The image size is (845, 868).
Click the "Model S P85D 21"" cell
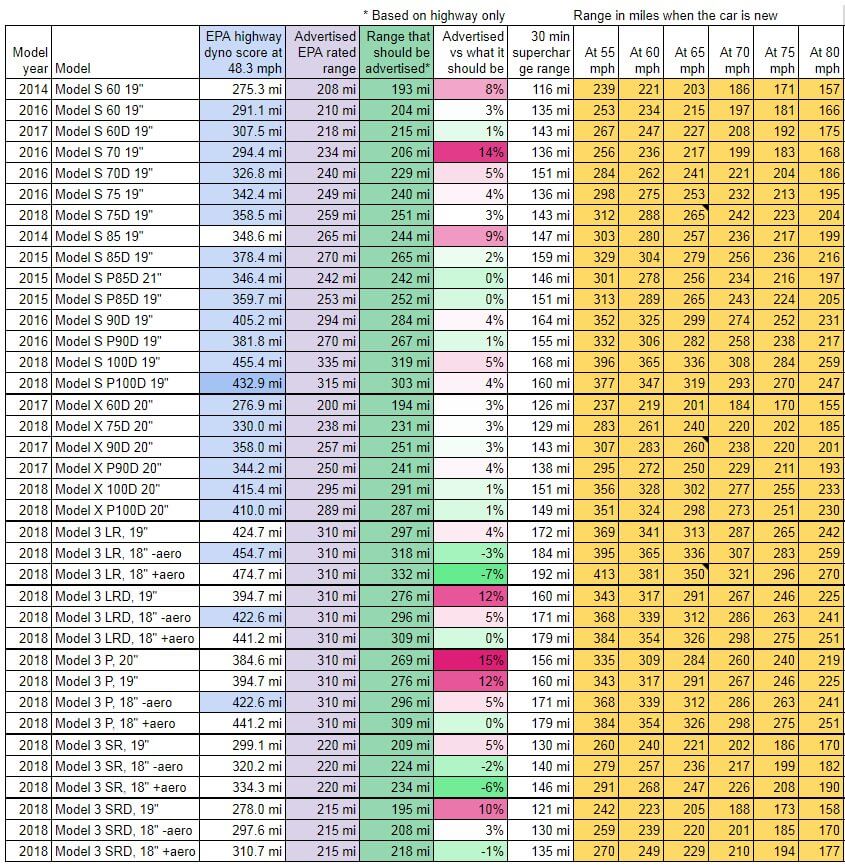tap(126, 278)
